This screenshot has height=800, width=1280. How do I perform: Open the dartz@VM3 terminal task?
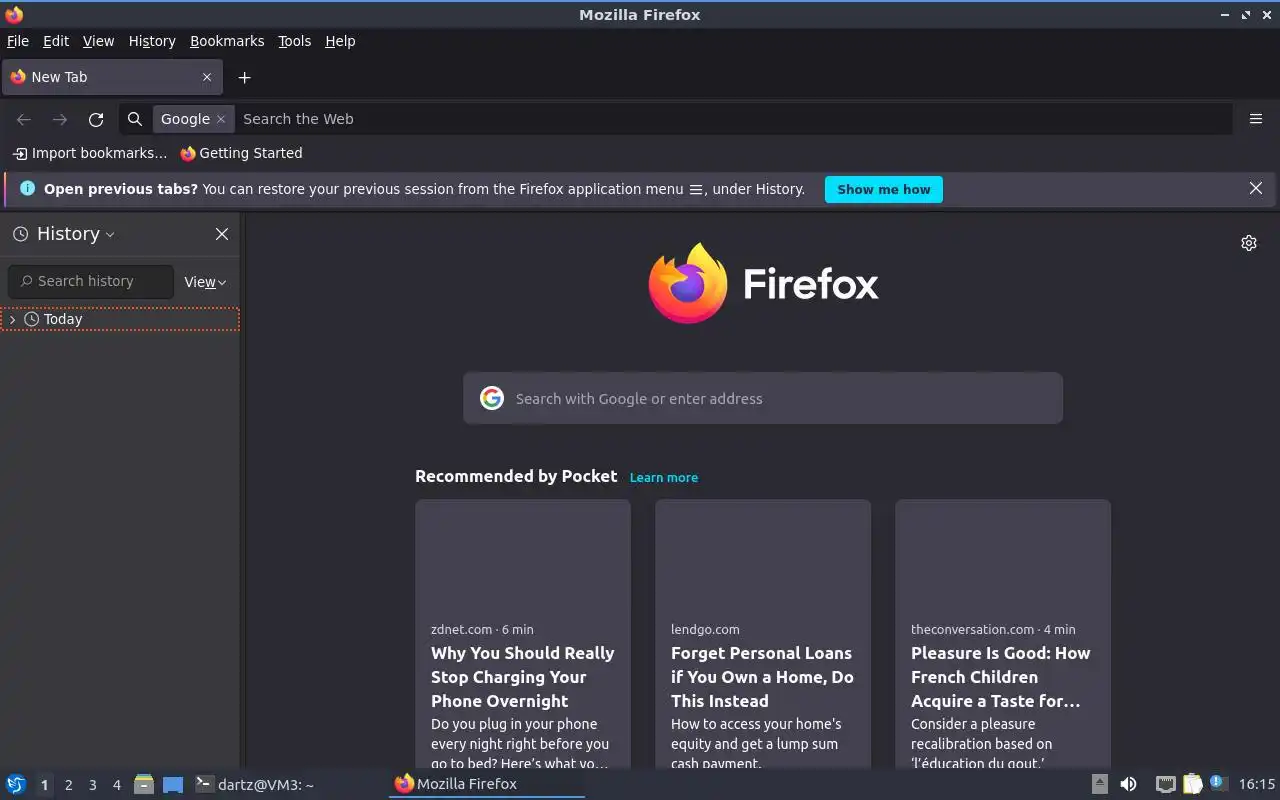click(254, 784)
